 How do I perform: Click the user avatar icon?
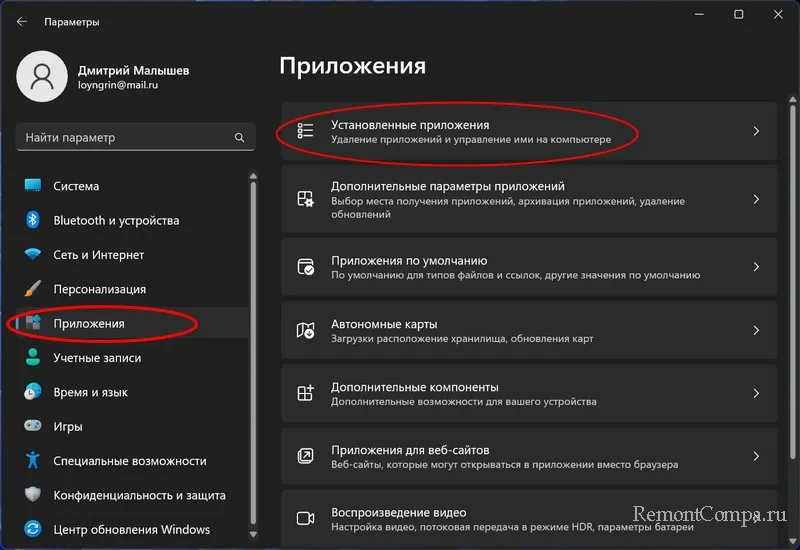(x=42, y=77)
